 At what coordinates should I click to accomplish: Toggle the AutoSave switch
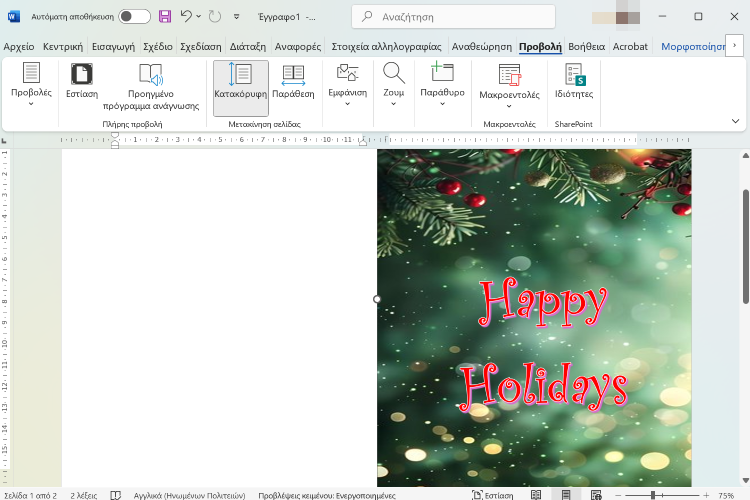[x=134, y=17]
